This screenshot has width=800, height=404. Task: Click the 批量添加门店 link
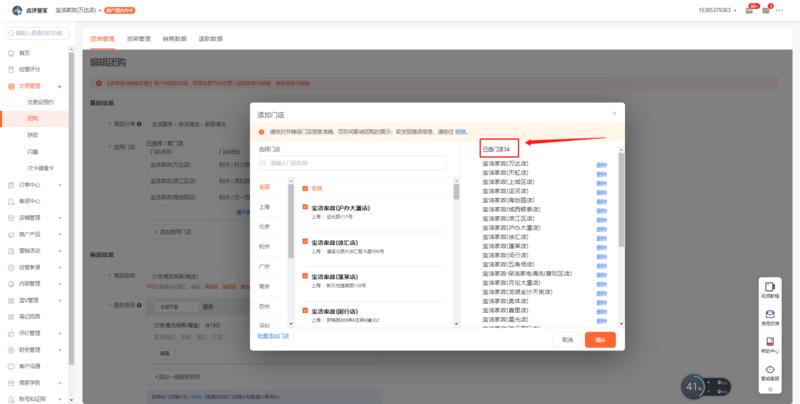point(273,336)
